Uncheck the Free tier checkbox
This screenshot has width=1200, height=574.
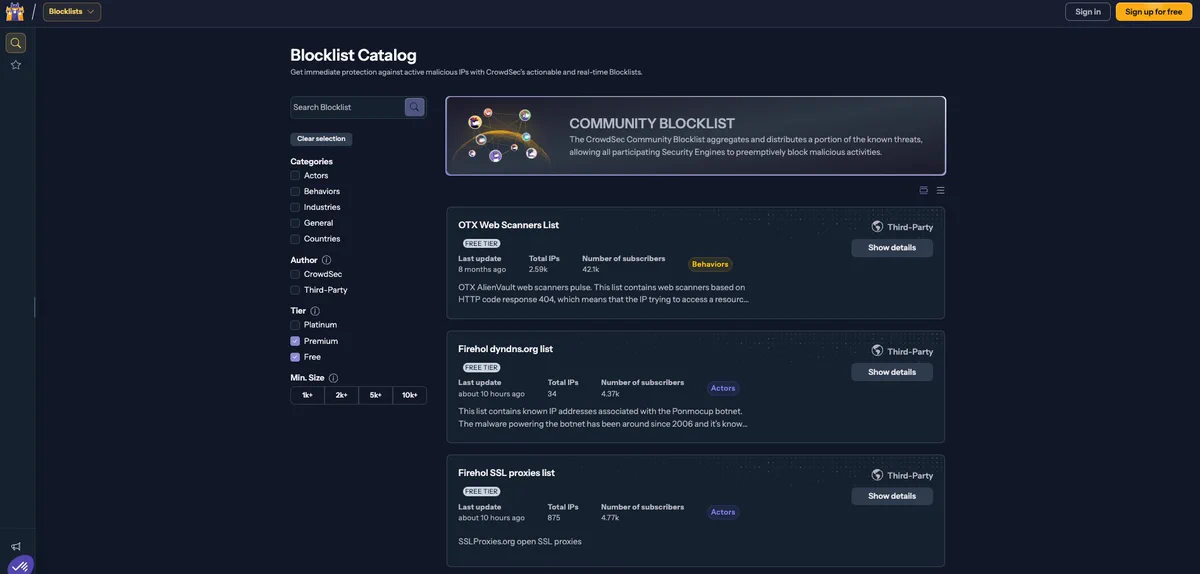click(295, 357)
